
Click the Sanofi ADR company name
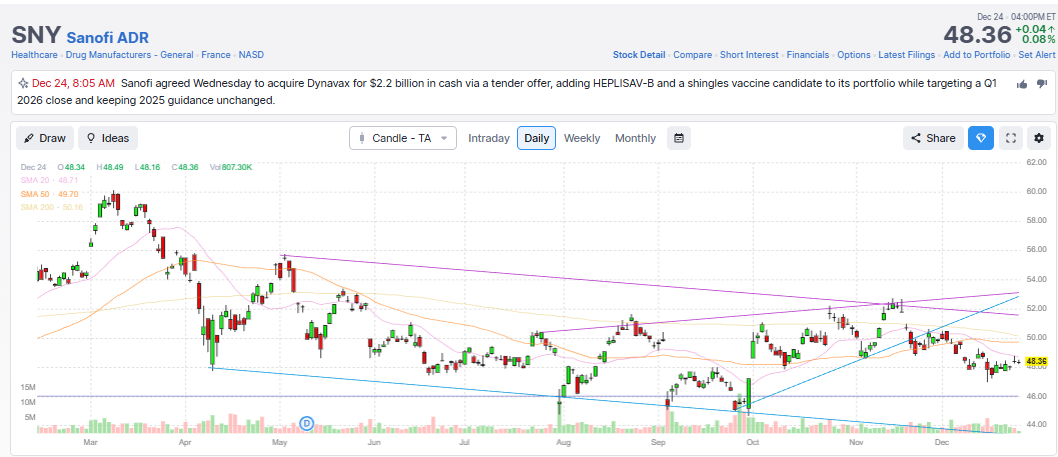[x=108, y=37]
